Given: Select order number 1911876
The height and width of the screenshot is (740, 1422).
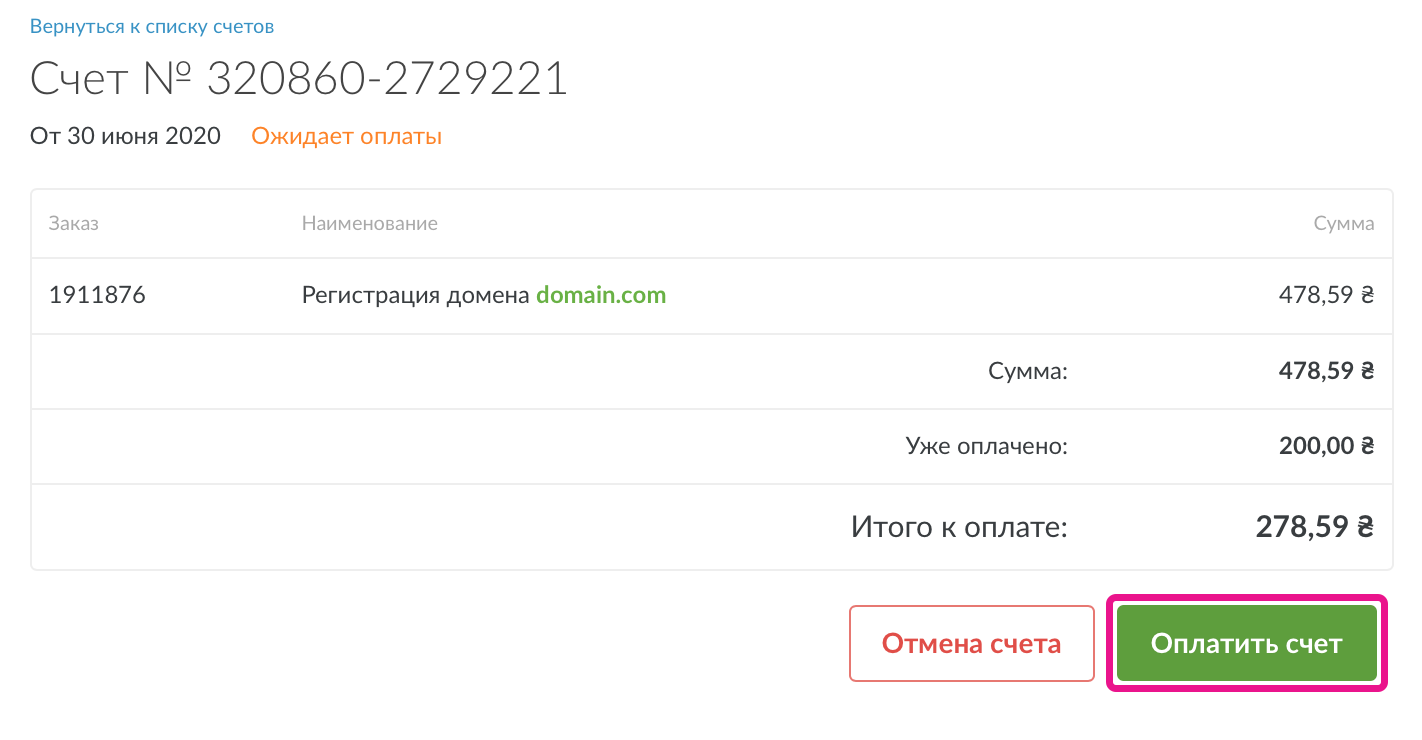Looking at the screenshot, I should click(x=97, y=295).
